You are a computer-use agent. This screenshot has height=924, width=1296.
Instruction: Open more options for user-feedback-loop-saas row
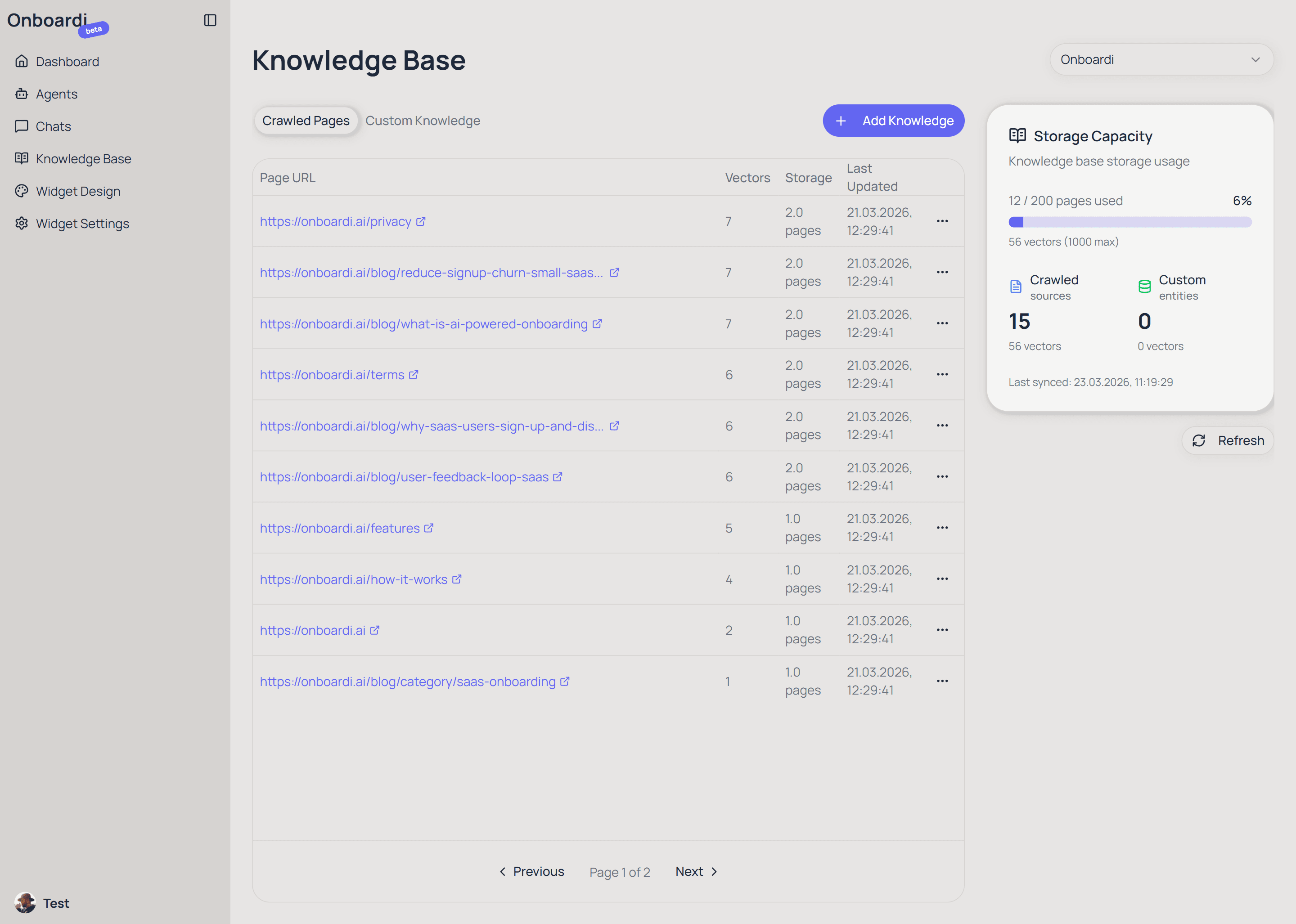(x=943, y=477)
